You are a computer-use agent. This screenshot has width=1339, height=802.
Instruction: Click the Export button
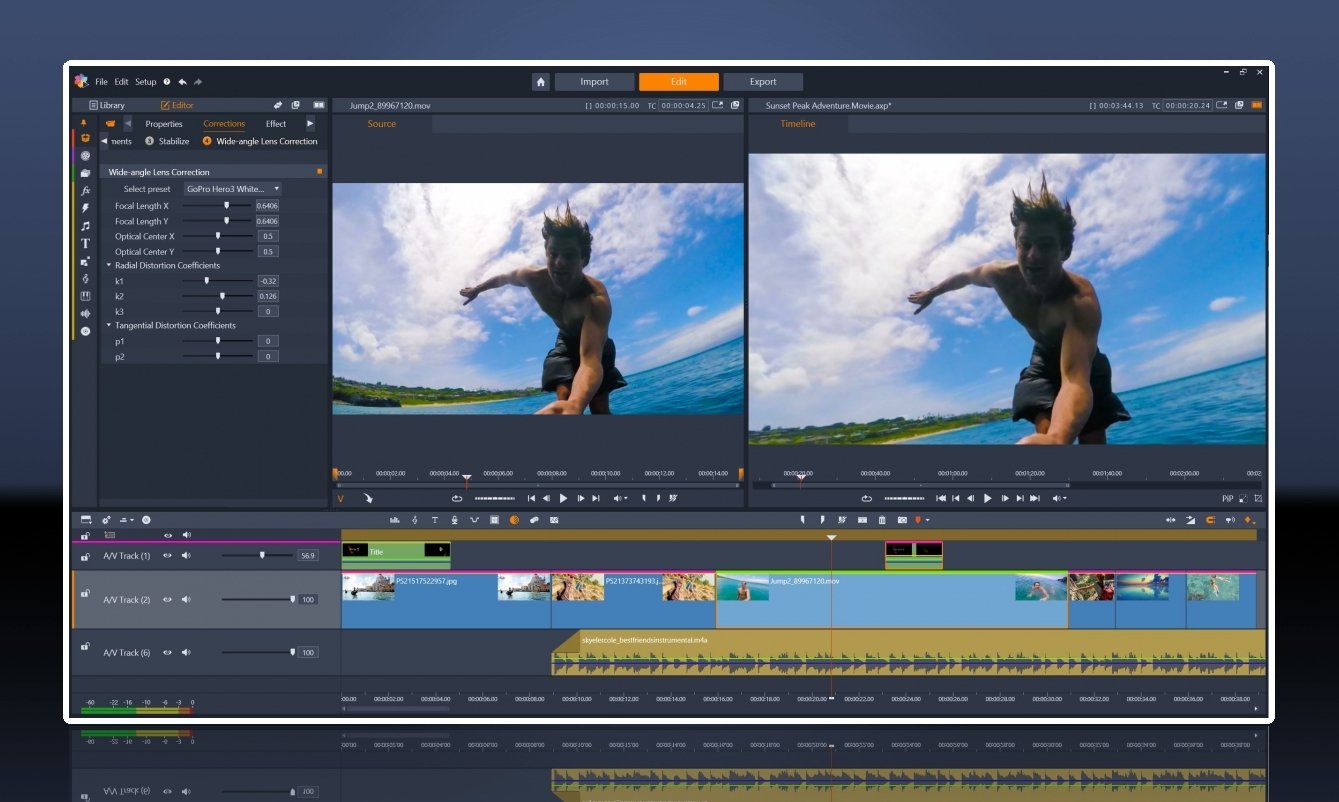click(763, 82)
